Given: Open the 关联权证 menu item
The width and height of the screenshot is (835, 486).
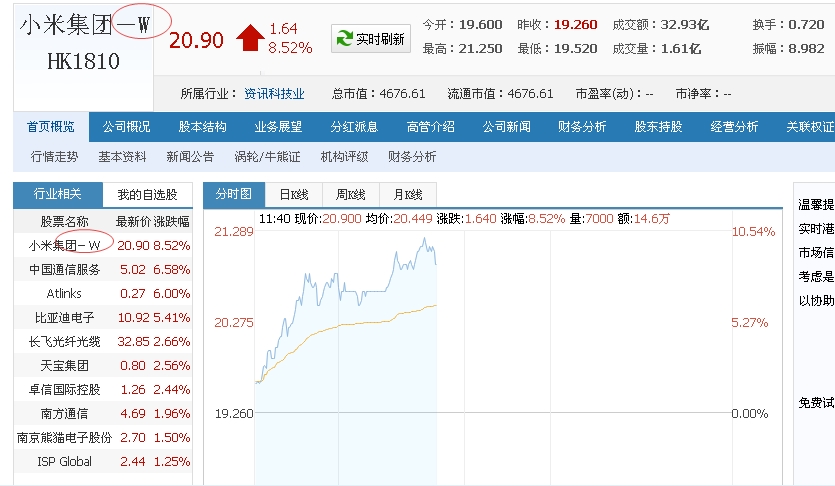Looking at the screenshot, I should pyautogui.click(x=810, y=127).
